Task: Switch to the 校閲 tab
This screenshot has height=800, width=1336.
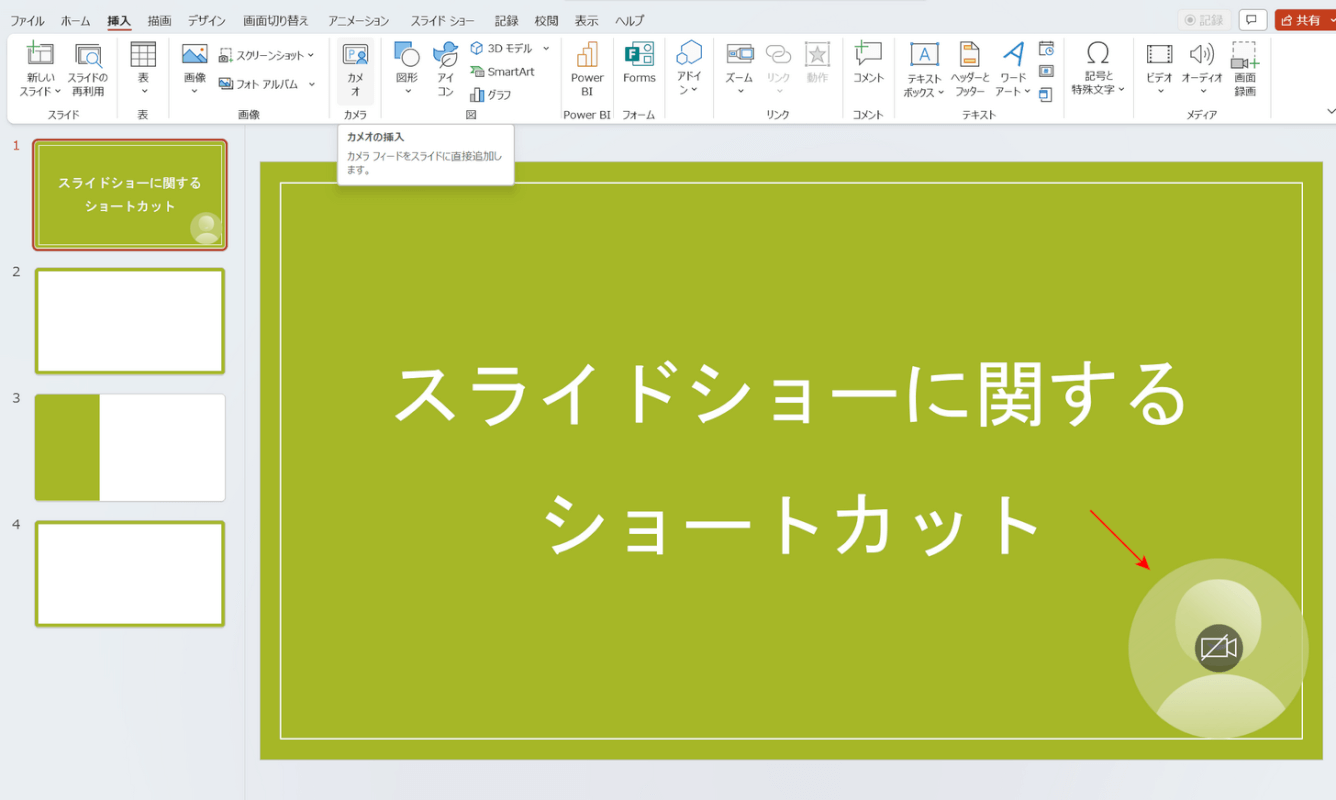Action: (546, 21)
